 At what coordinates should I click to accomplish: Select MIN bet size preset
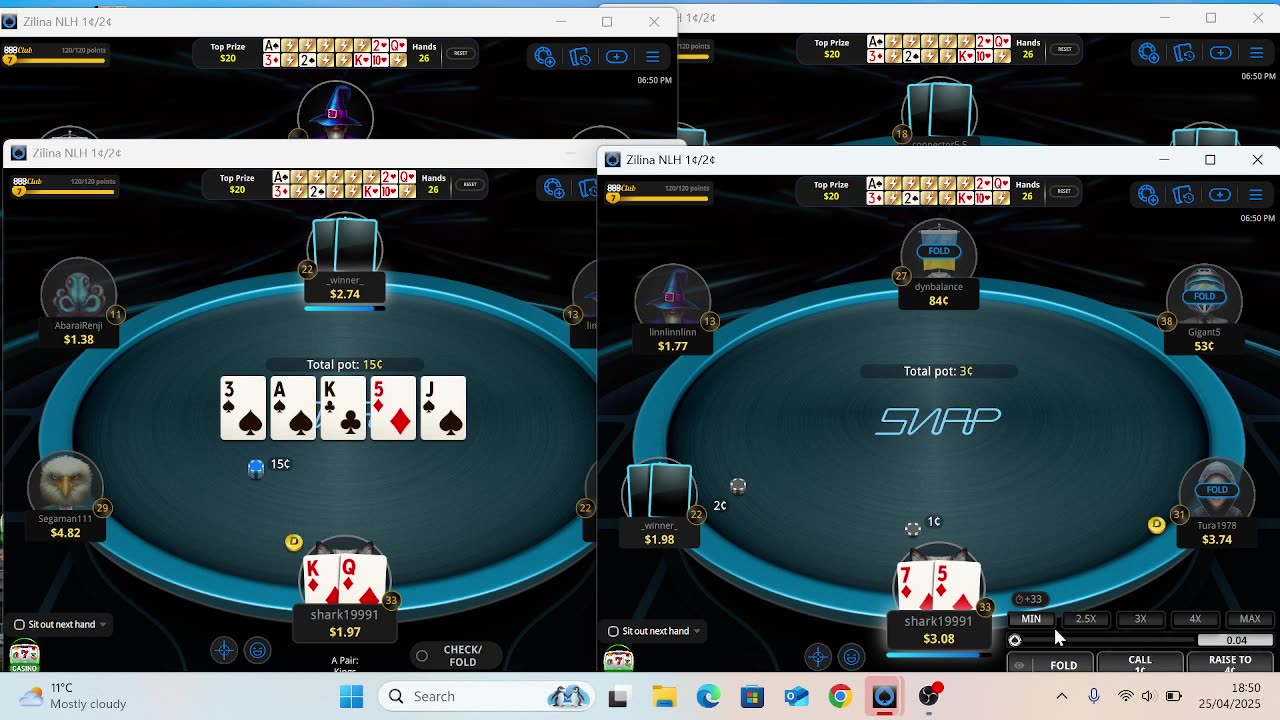[x=1031, y=619]
